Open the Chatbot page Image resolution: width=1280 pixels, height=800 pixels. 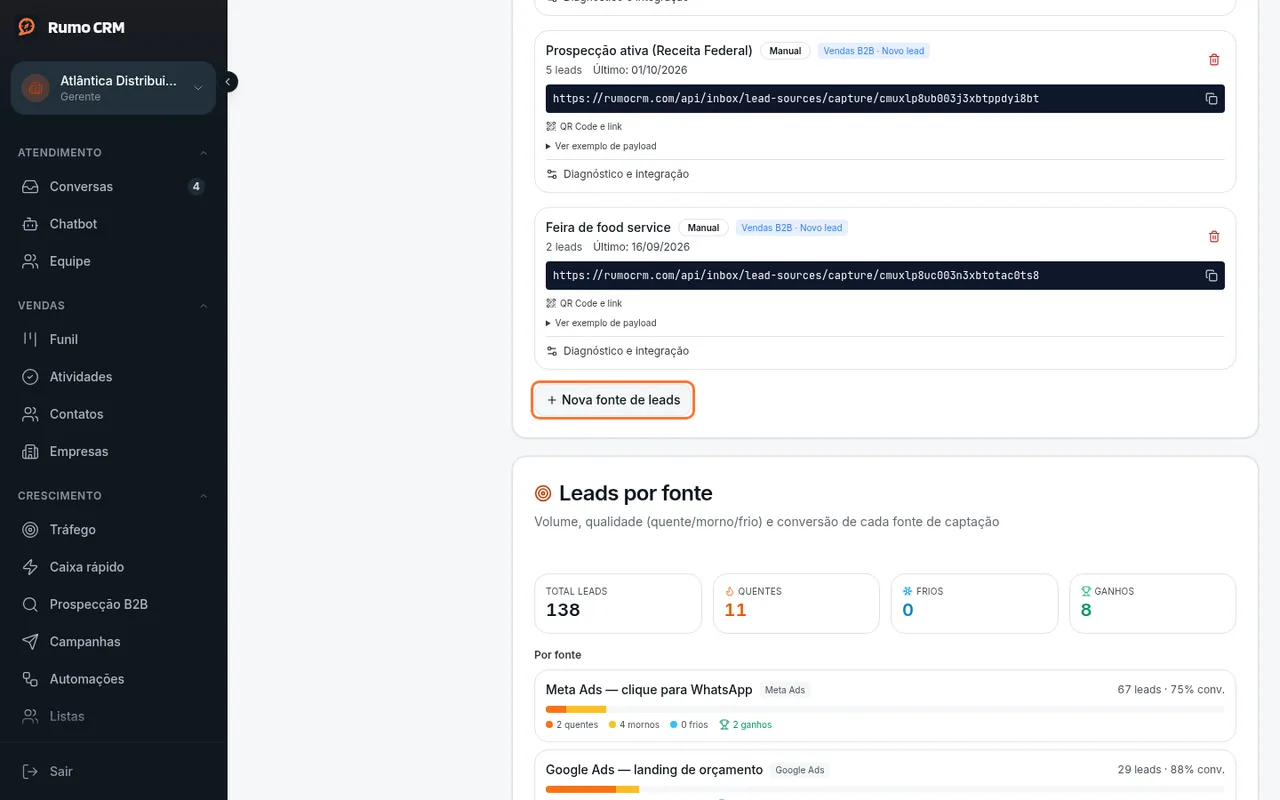click(113, 224)
